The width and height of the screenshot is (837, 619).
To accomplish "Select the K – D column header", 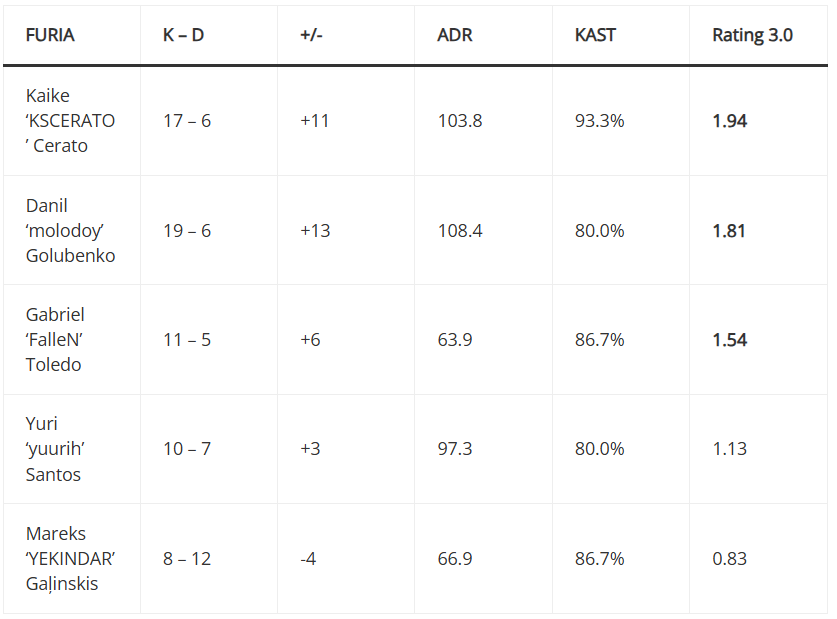I will [x=186, y=35].
